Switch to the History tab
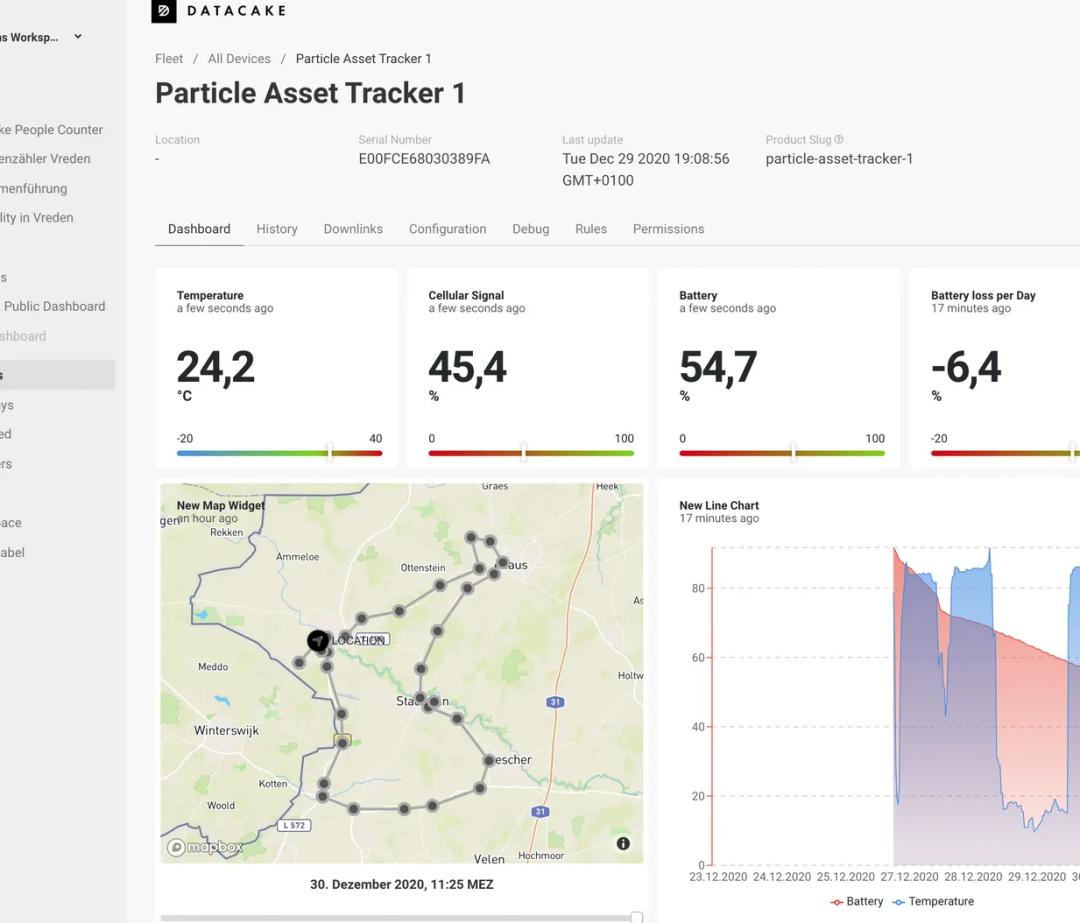 (x=277, y=229)
